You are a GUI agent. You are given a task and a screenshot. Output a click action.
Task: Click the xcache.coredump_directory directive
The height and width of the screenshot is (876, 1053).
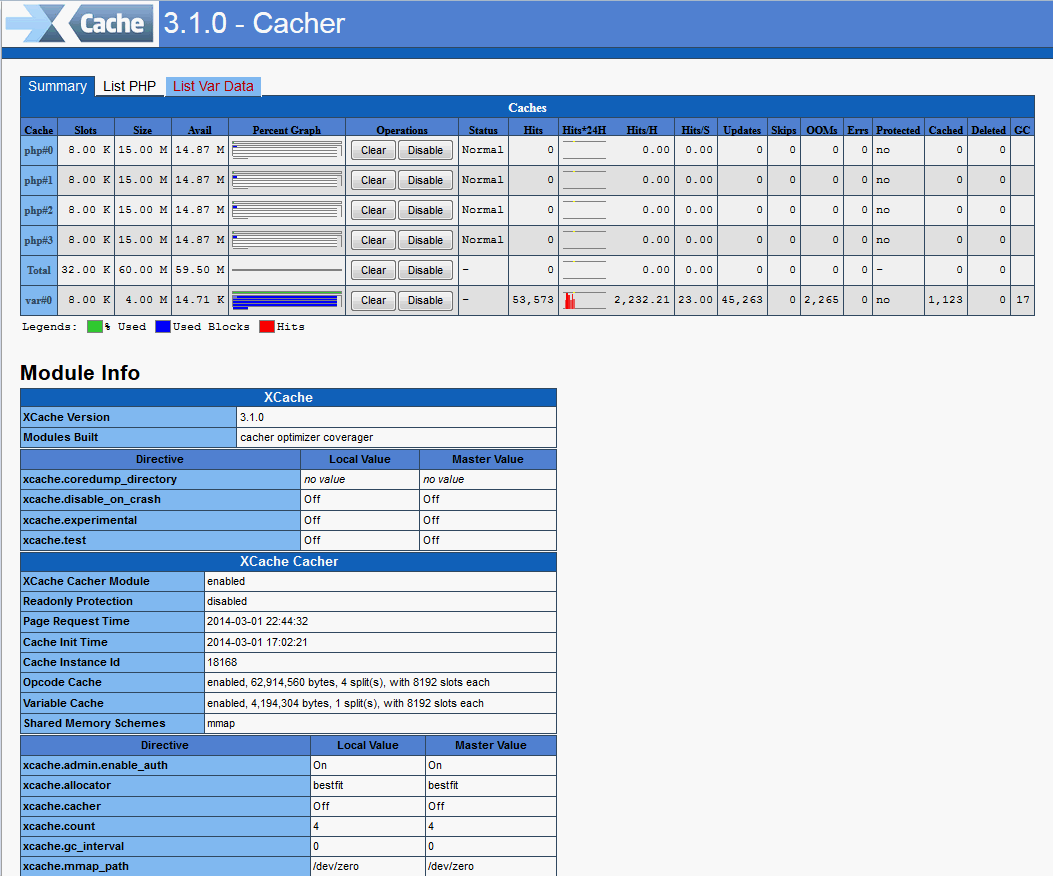99,479
